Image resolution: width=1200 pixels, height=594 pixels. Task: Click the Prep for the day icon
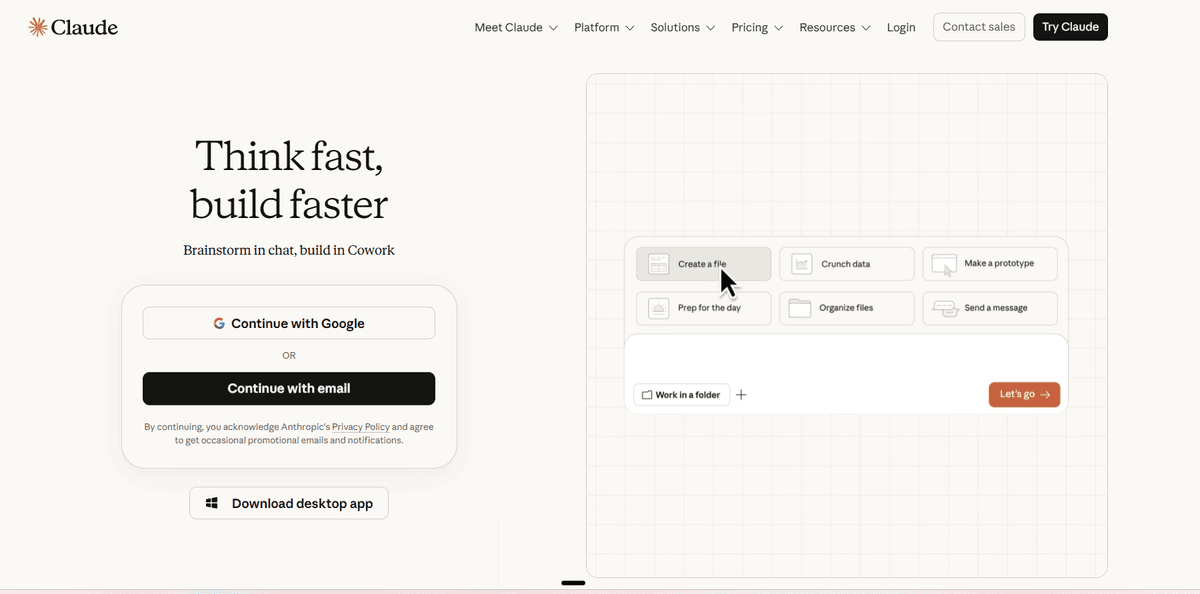coord(658,308)
